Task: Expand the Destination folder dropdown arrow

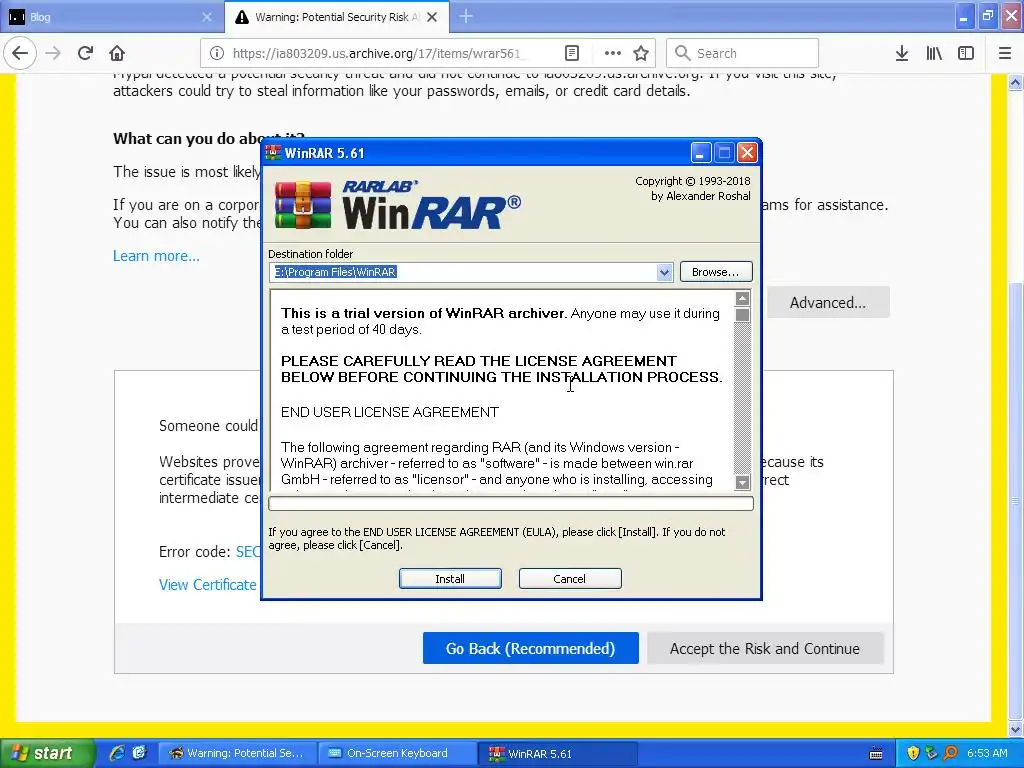Action: pyautogui.click(x=664, y=272)
